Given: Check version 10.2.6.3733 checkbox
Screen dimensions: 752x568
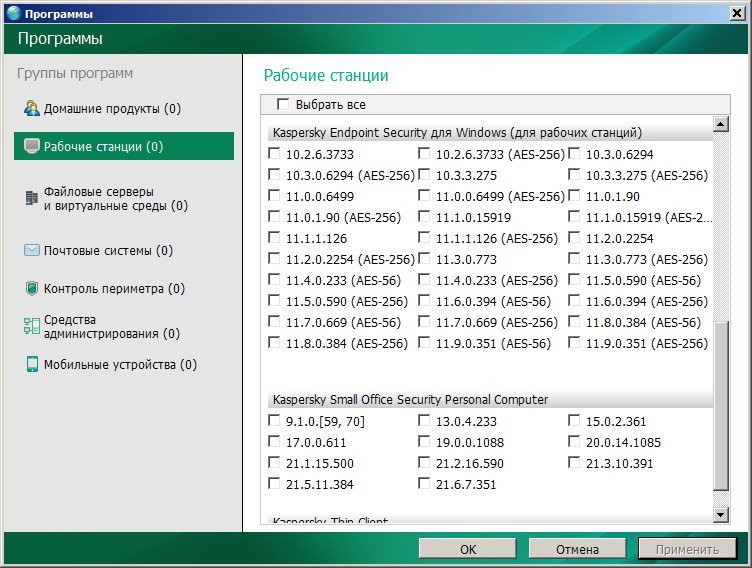Looking at the screenshot, I should [x=275, y=154].
